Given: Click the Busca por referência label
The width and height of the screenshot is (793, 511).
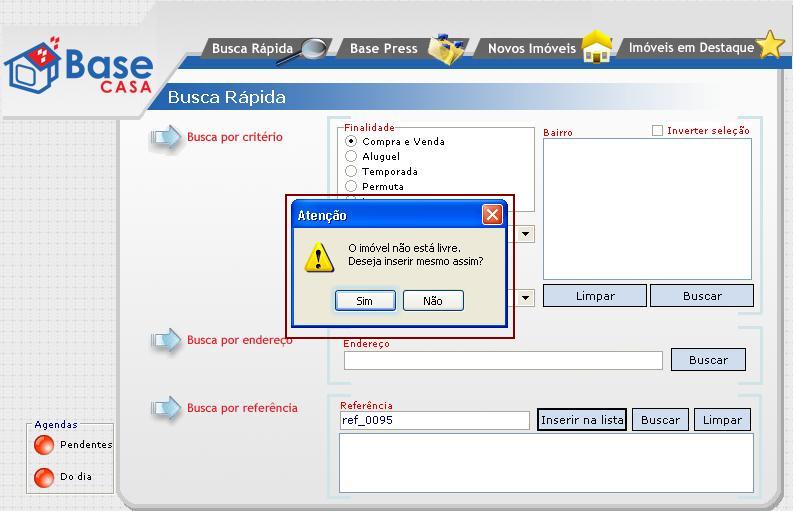Looking at the screenshot, I should click(242, 408).
